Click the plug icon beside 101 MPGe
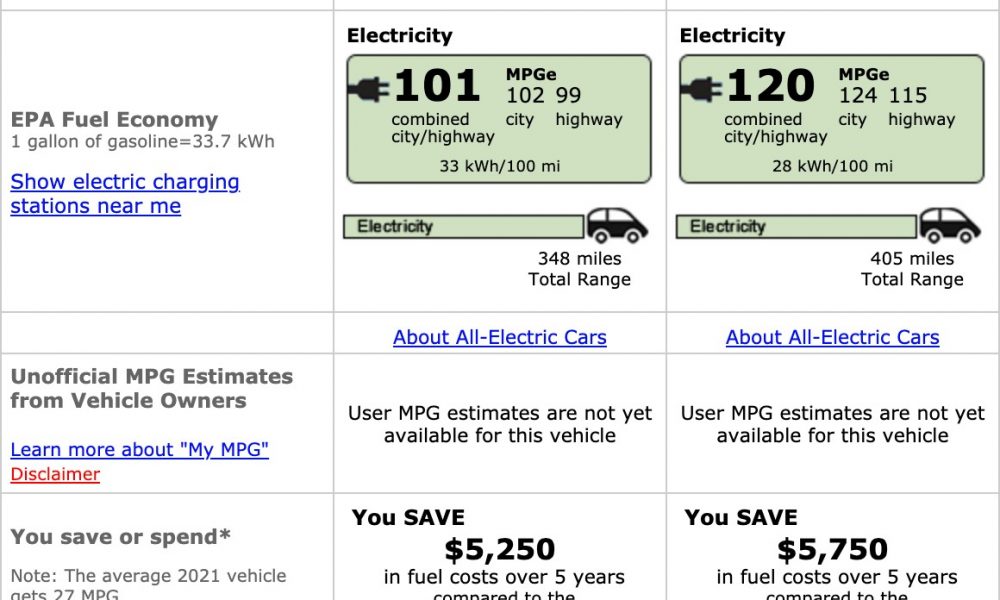This screenshot has width=1000, height=600. (369, 89)
